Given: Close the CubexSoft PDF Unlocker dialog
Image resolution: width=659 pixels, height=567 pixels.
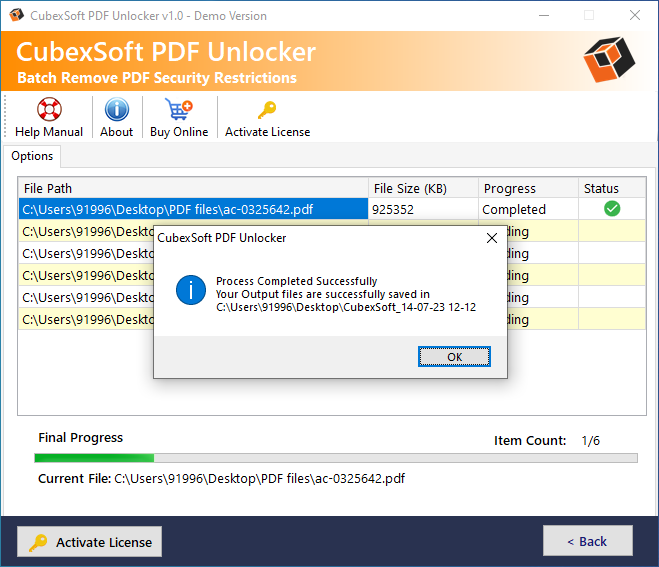Looking at the screenshot, I should pos(491,238).
